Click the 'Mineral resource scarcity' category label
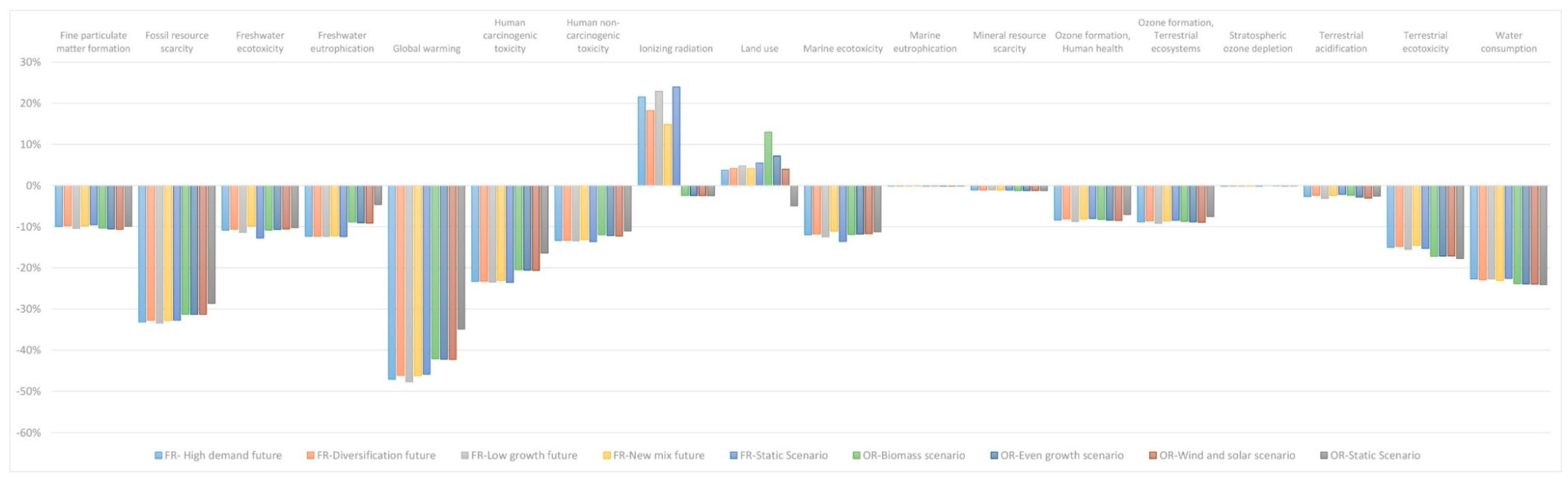This screenshot has width=1568, height=481. coord(1009,42)
